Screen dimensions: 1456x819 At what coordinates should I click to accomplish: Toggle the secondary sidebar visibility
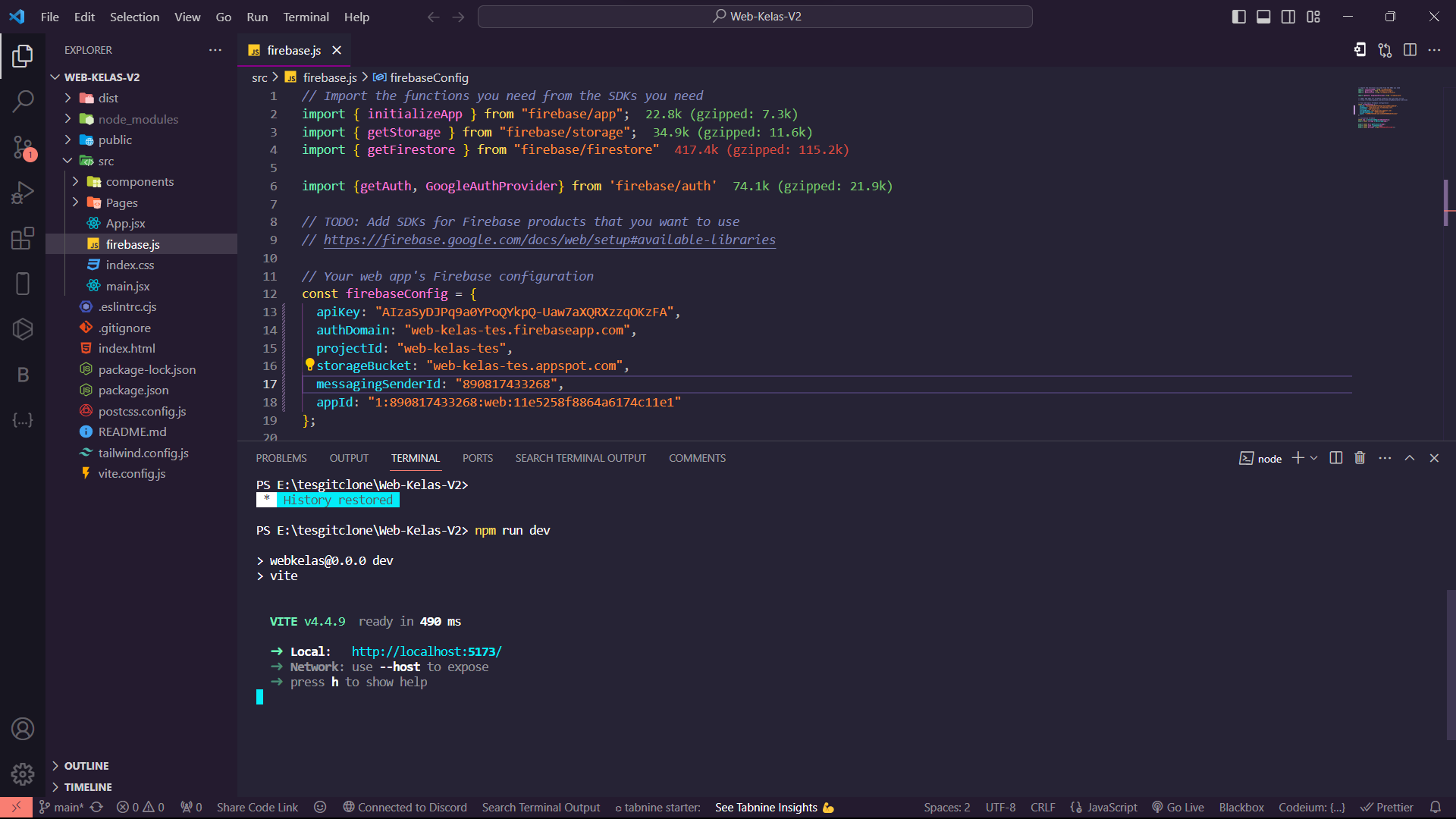[x=1288, y=16]
